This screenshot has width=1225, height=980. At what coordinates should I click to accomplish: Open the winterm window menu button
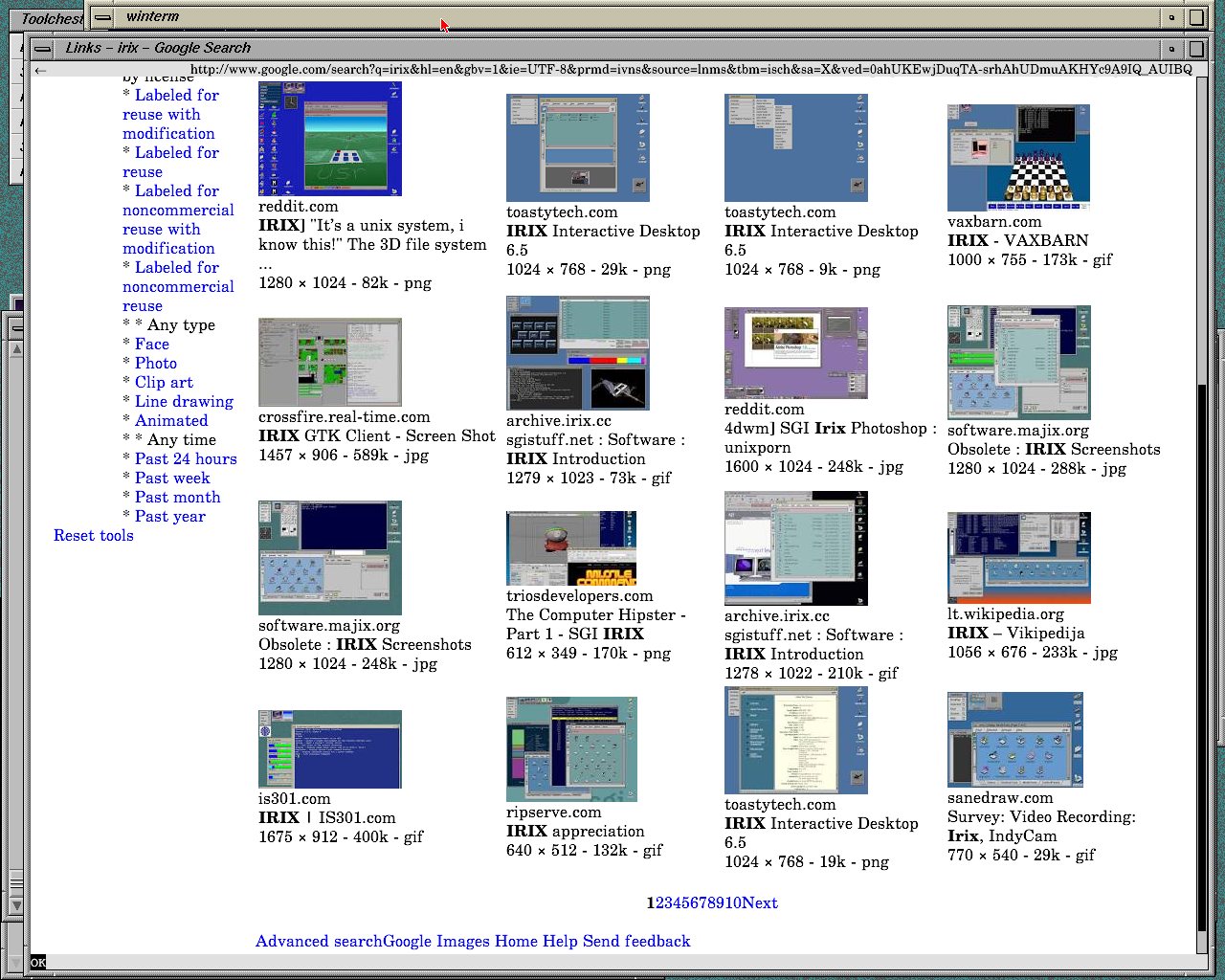(x=103, y=17)
